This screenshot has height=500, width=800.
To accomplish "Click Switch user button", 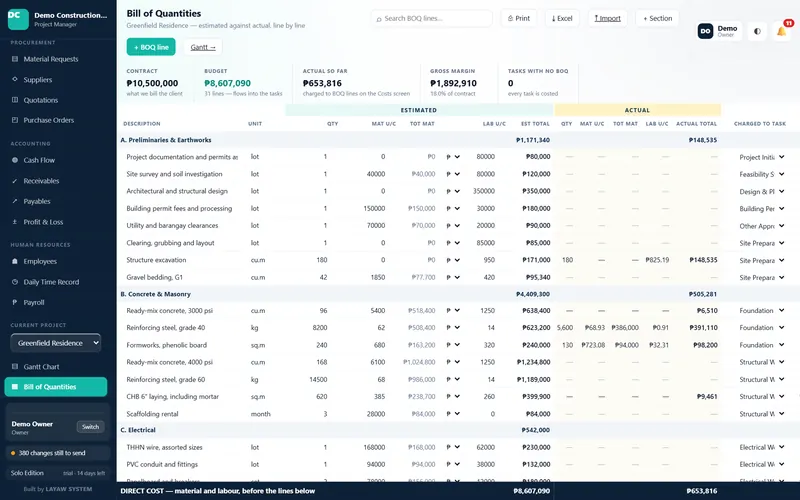I will (90, 427).
